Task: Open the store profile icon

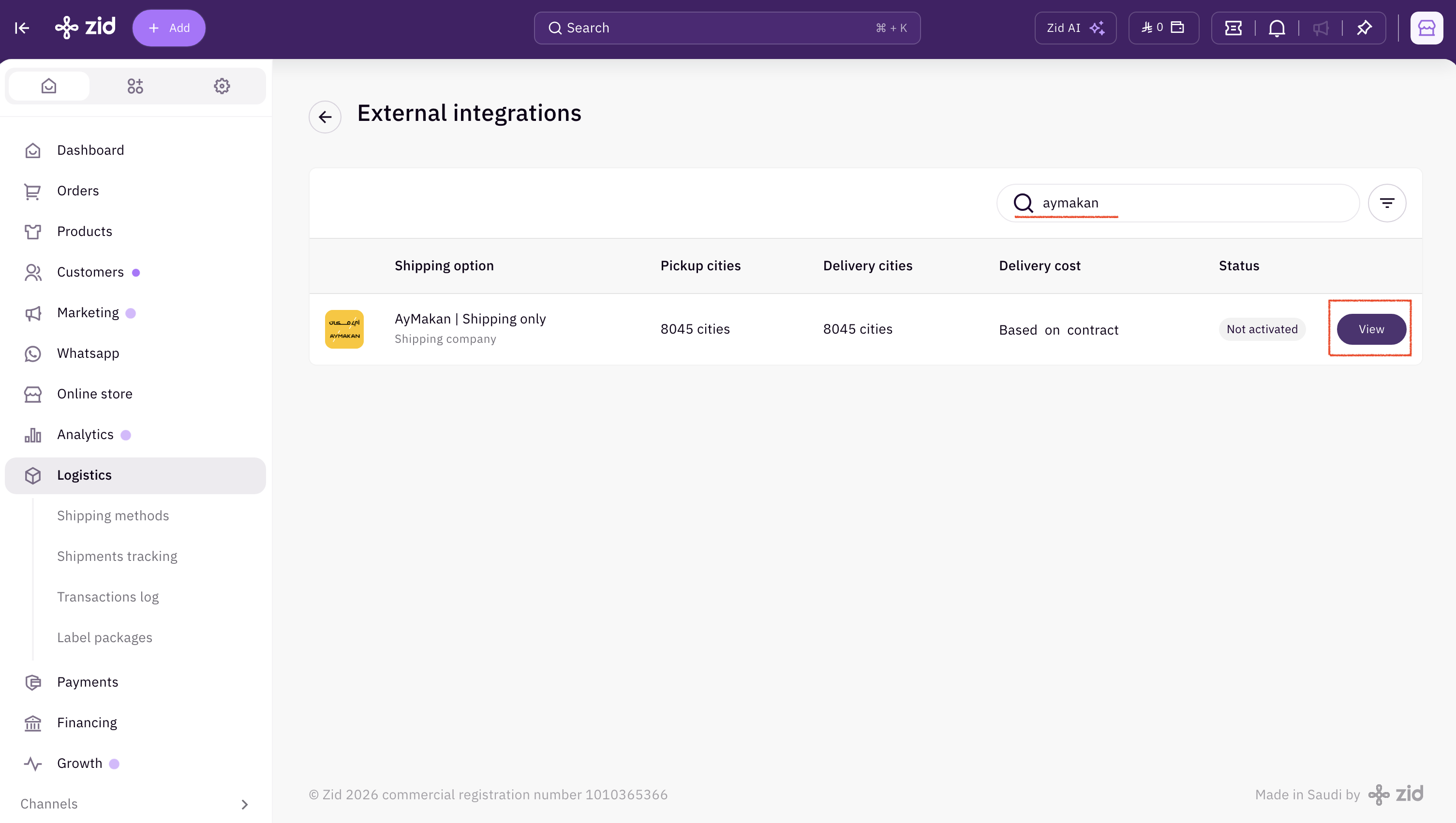Action: (x=1426, y=28)
